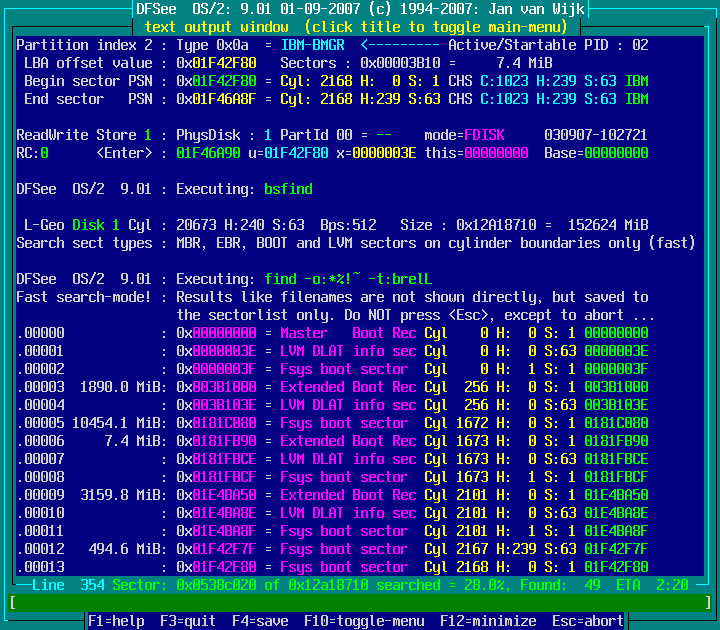
Task: Click F1=help in the bottom bar
Action: point(116,621)
